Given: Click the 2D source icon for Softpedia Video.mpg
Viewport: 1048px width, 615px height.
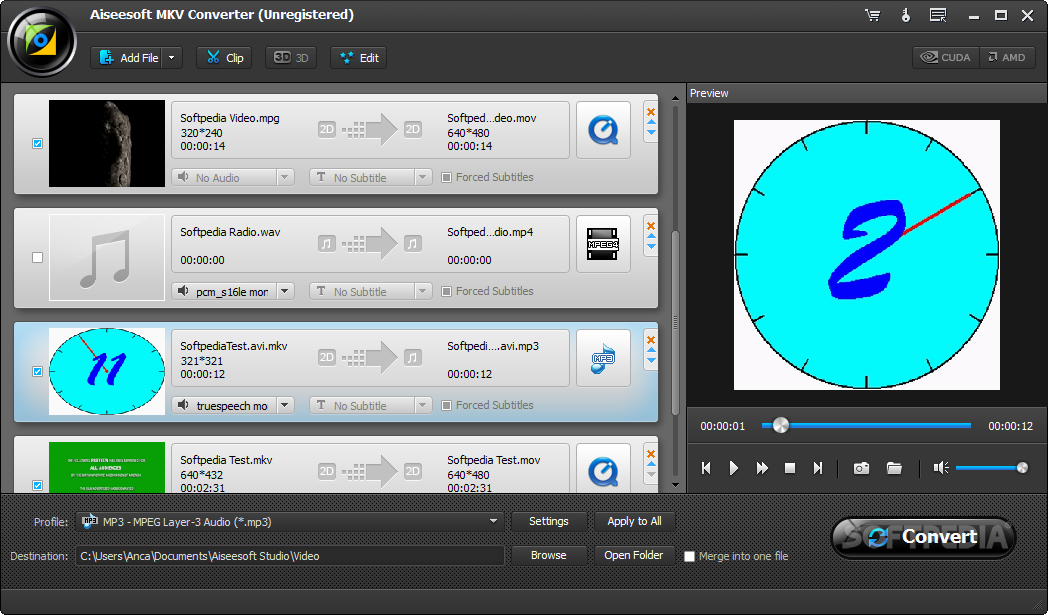Looking at the screenshot, I should coord(326,129).
